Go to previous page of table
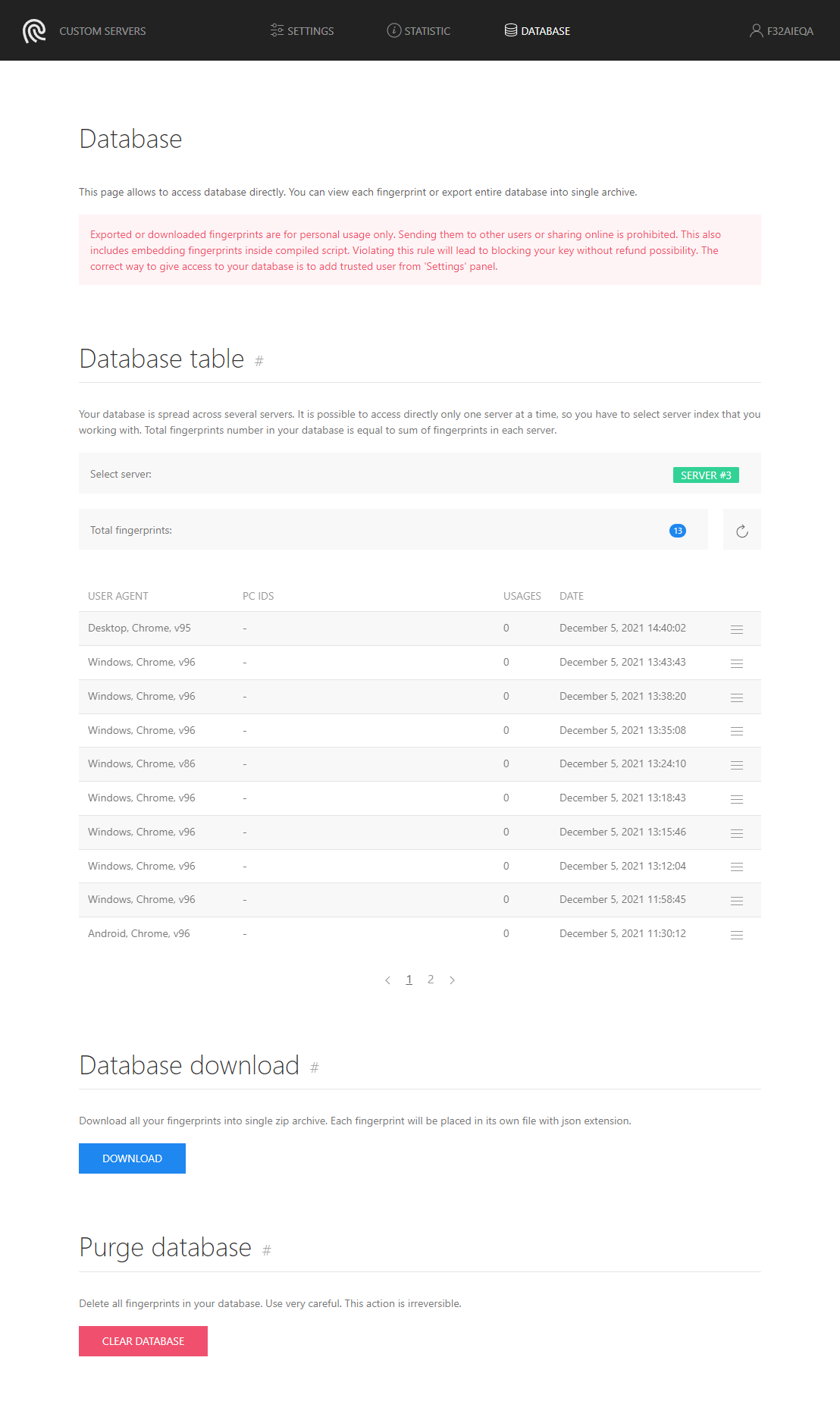Screen dimensions: 840x1417 [387, 980]
